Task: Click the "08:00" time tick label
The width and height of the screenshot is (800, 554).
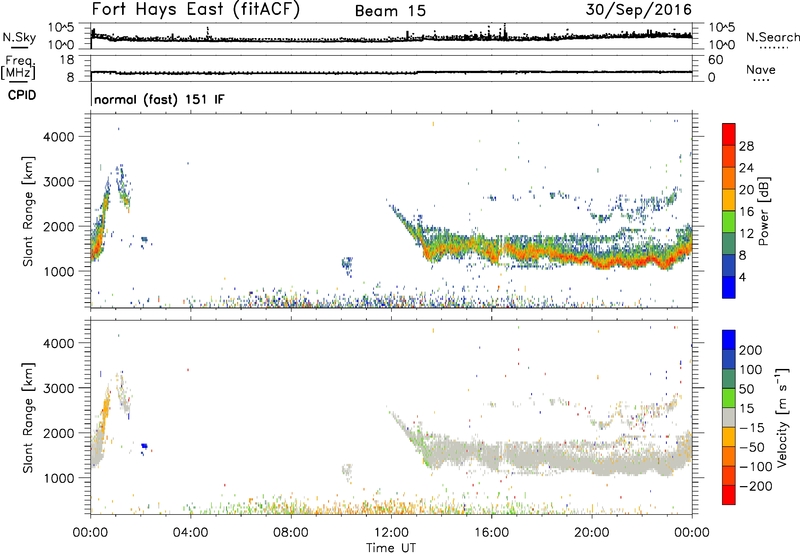Action: [x=291, y=533]
